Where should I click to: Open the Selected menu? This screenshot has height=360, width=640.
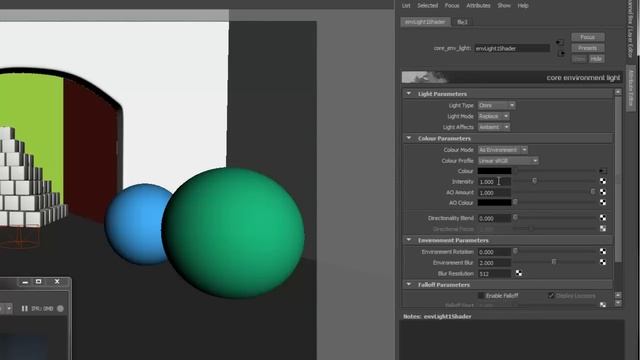[x=427, y=6]
